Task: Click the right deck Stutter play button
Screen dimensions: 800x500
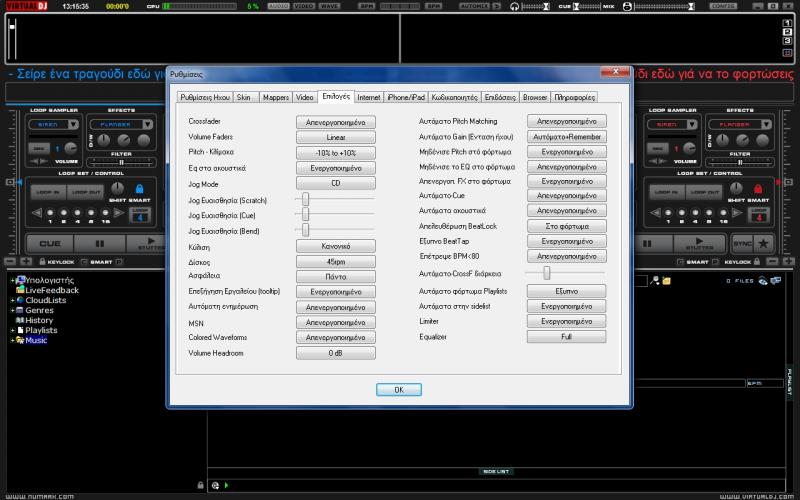Action: pos(699,243)
